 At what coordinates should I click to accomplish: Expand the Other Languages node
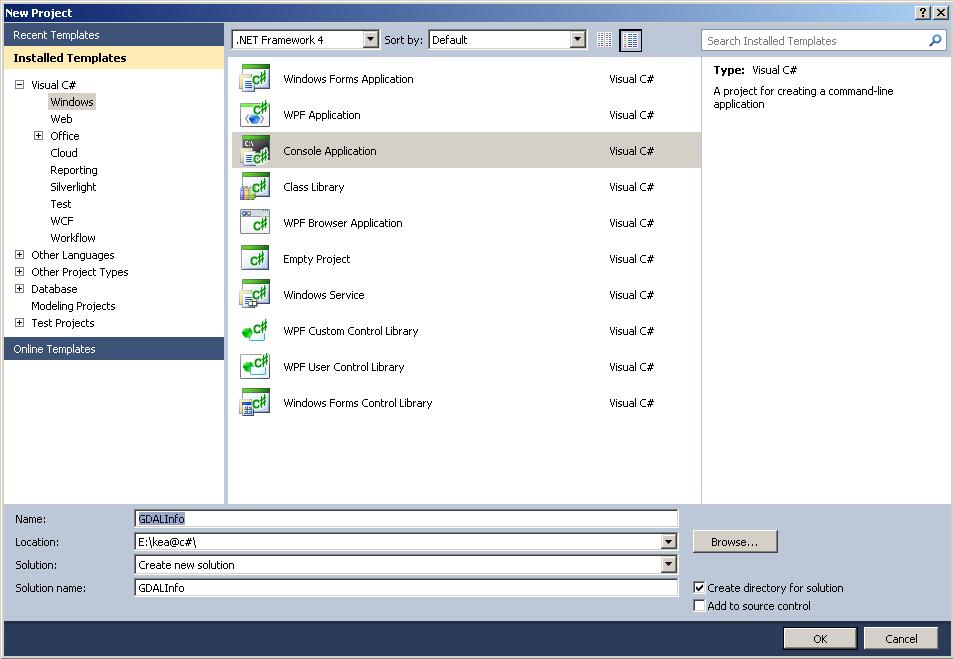[19, 255]
